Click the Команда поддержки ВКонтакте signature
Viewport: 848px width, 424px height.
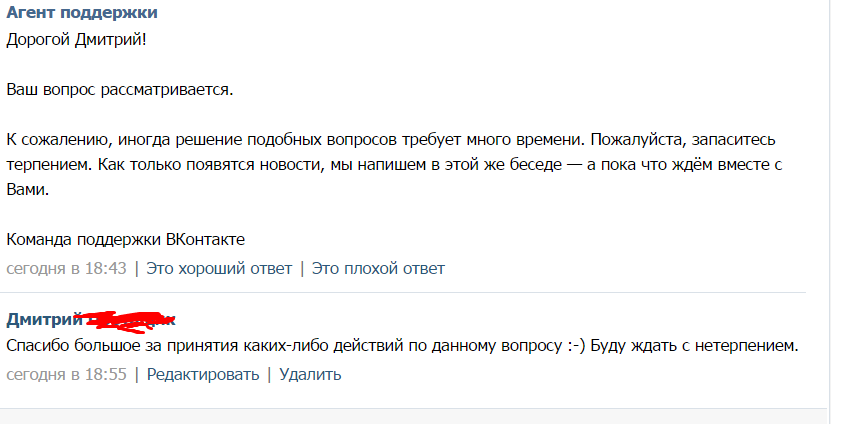(x=125, y=240)
